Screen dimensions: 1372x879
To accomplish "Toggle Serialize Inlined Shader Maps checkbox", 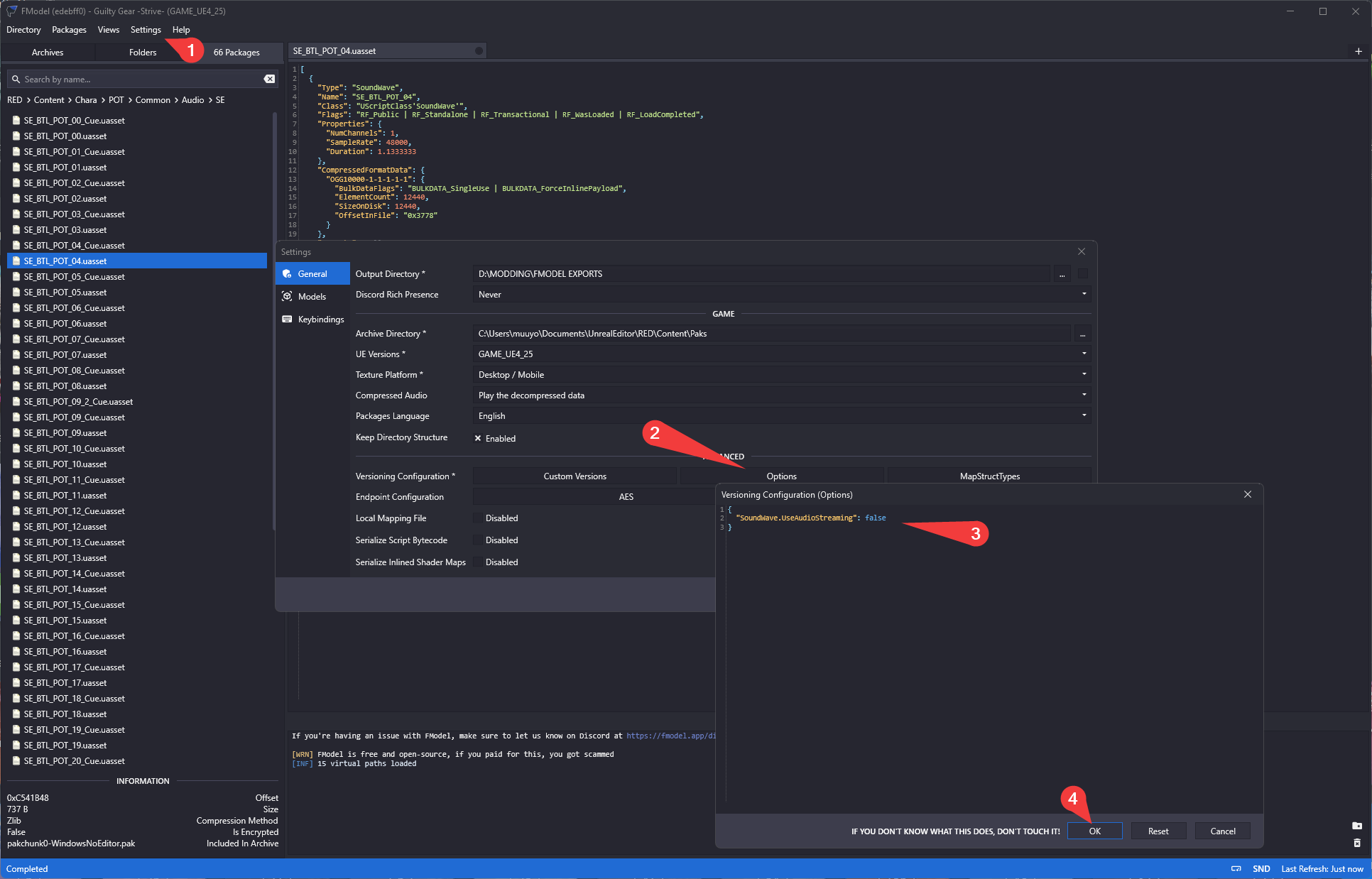I will coord(478,562).
